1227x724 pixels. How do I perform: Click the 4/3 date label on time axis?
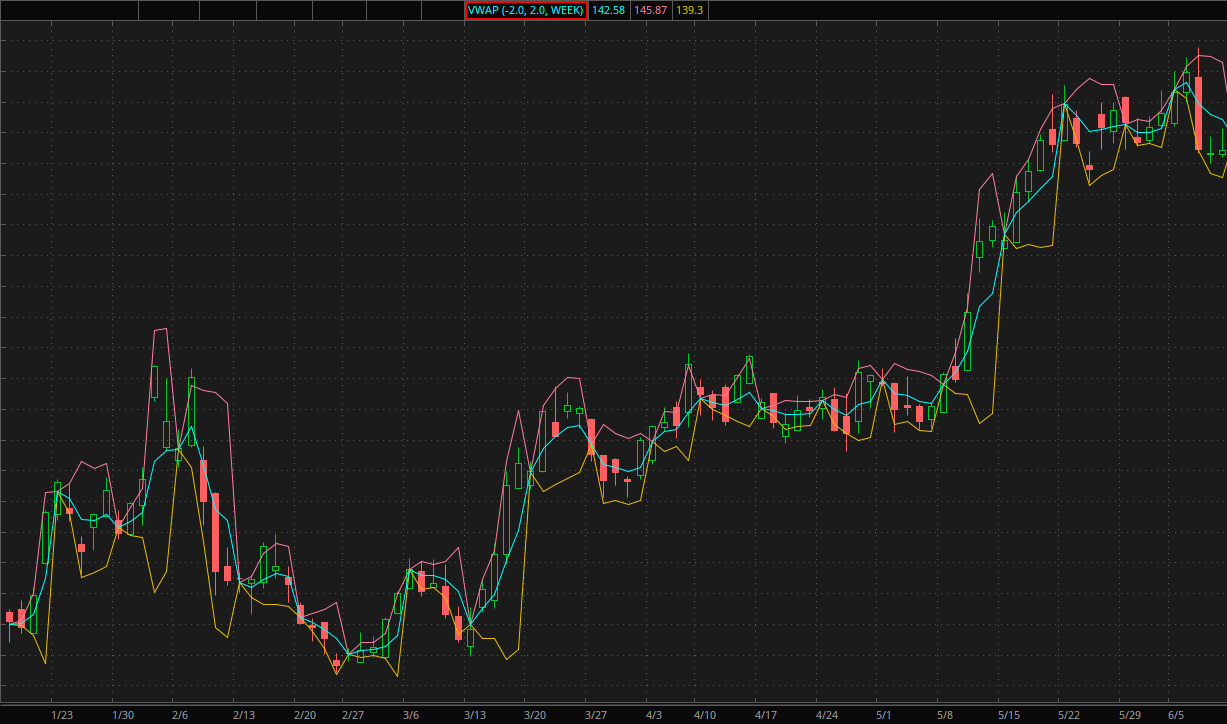(654, 715)
